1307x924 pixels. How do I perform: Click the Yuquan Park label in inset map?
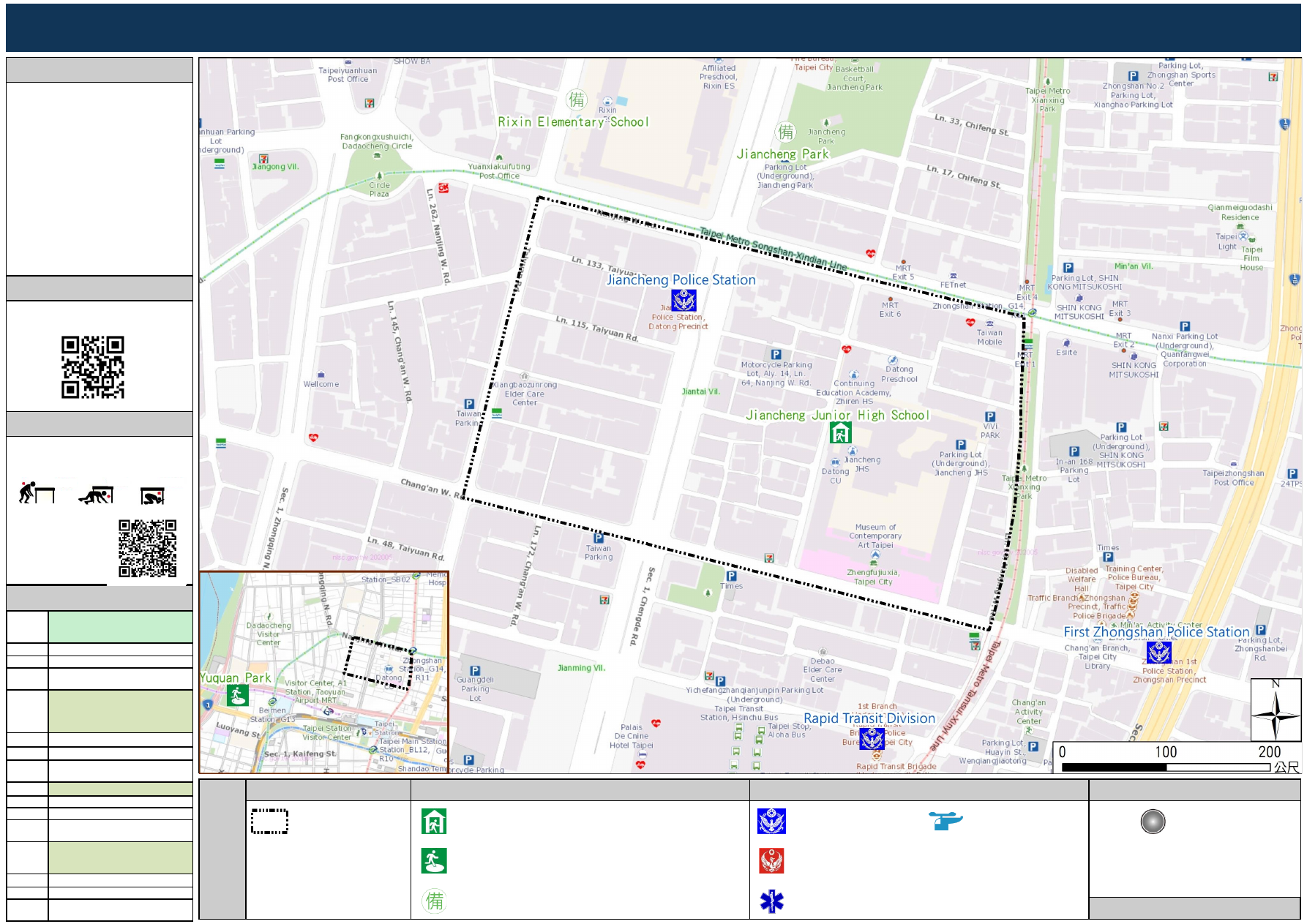235,678
